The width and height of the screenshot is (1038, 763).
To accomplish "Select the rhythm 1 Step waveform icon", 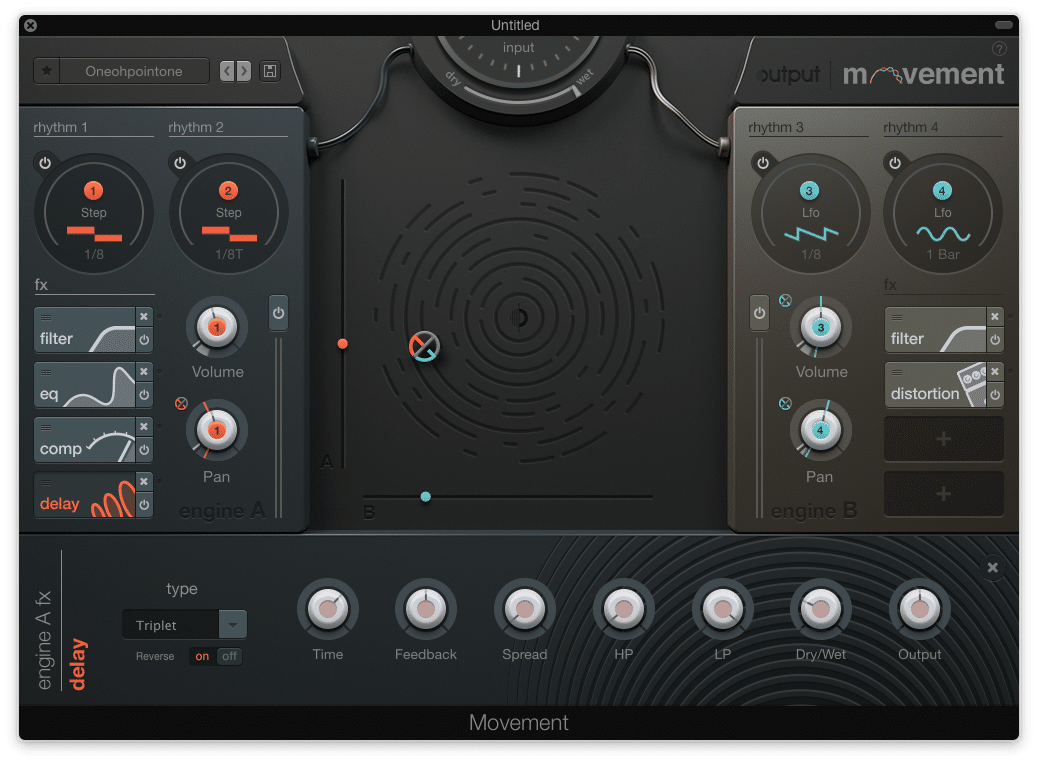I will coord(94,234).
